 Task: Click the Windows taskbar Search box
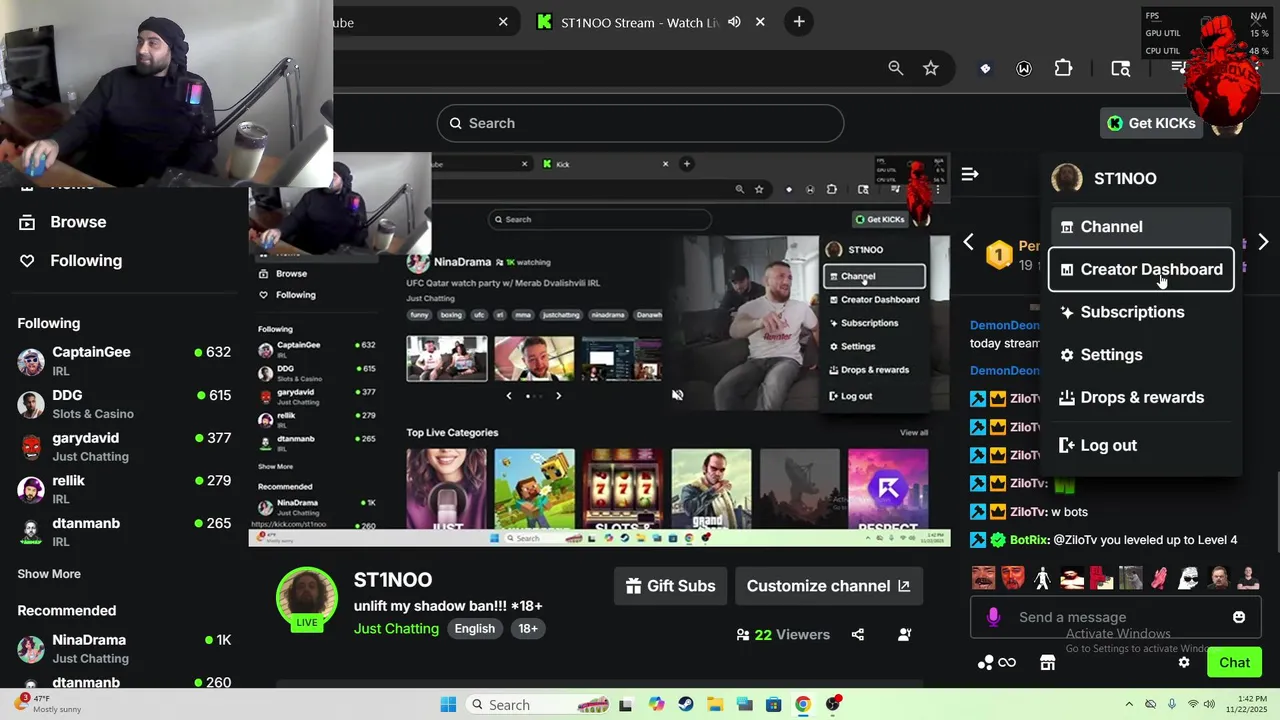pos(540,704)
